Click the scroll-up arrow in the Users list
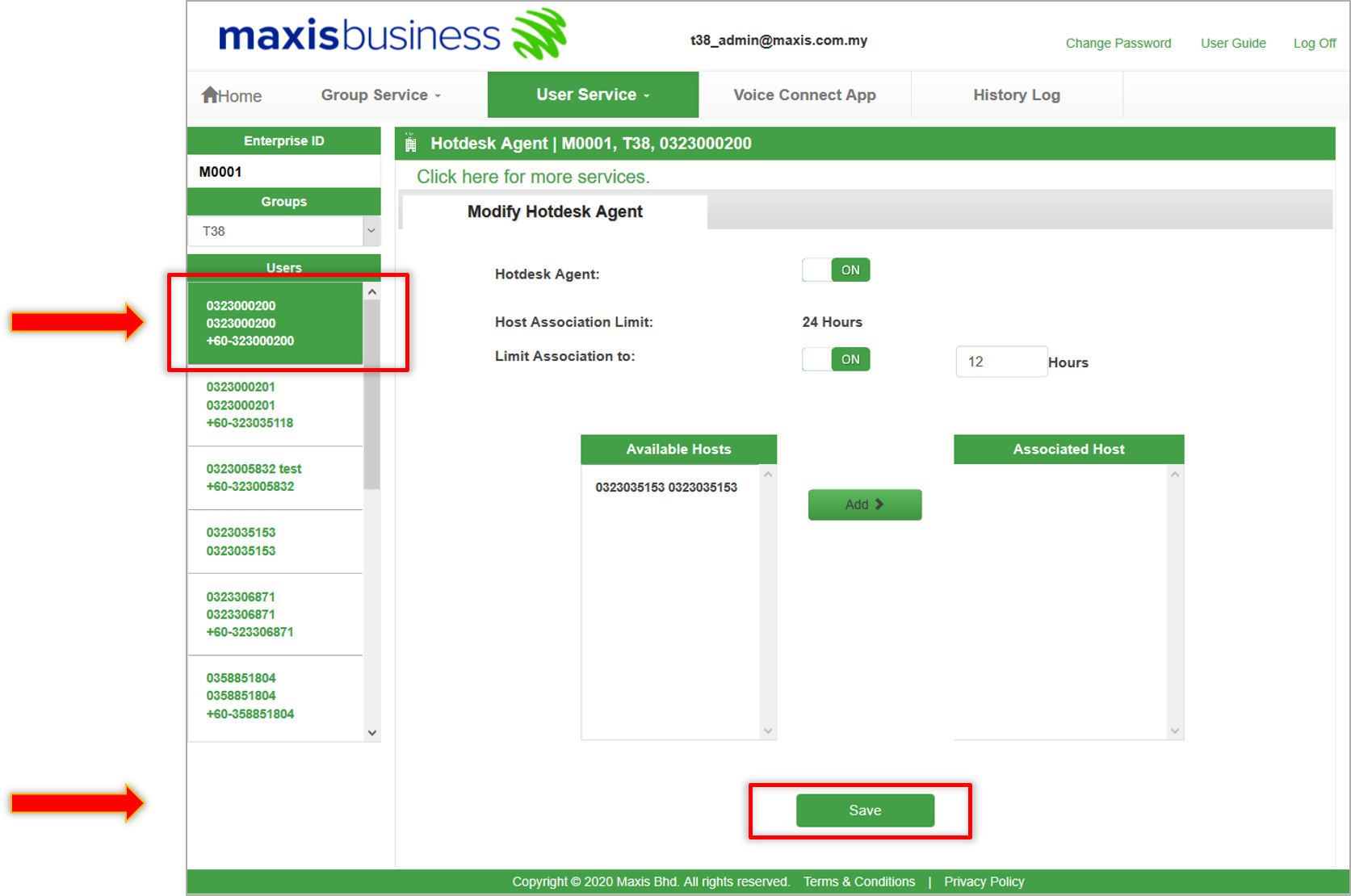 pos(371,291)
